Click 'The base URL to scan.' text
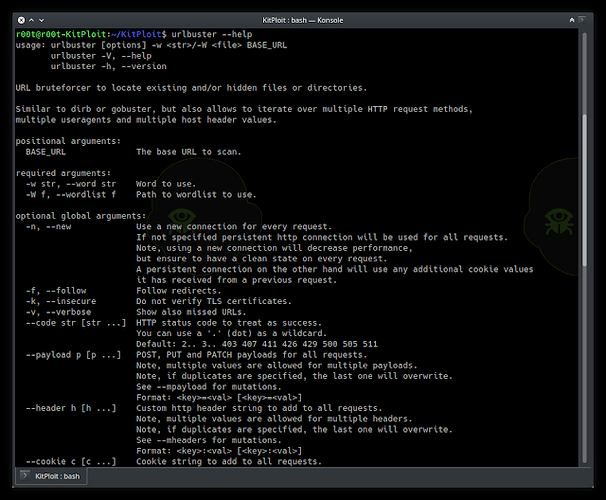Image resolution: width=606 pixels, height=500 pixels. coord(189,152)
